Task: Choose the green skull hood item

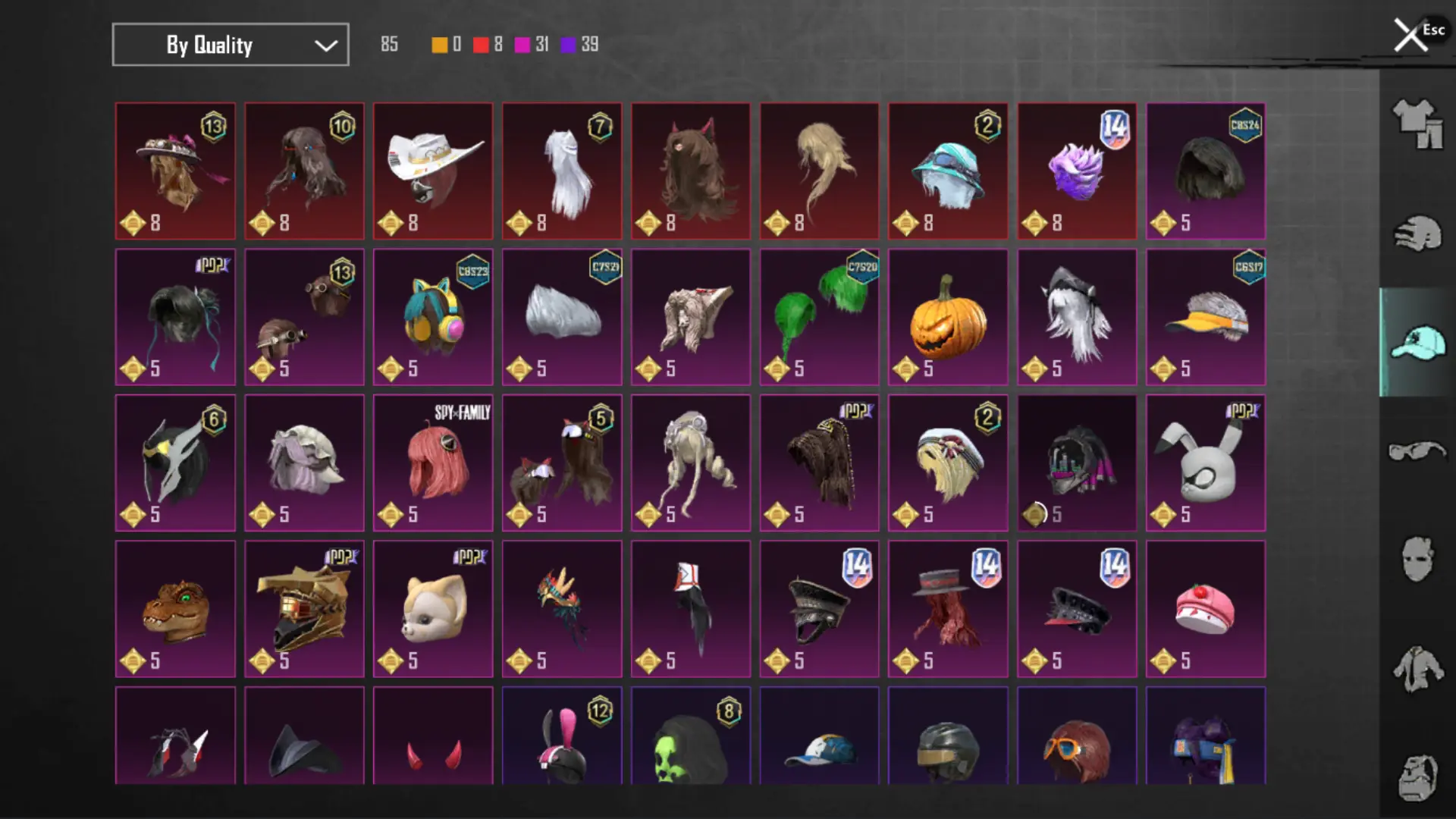Action: (x=691, y=736)
